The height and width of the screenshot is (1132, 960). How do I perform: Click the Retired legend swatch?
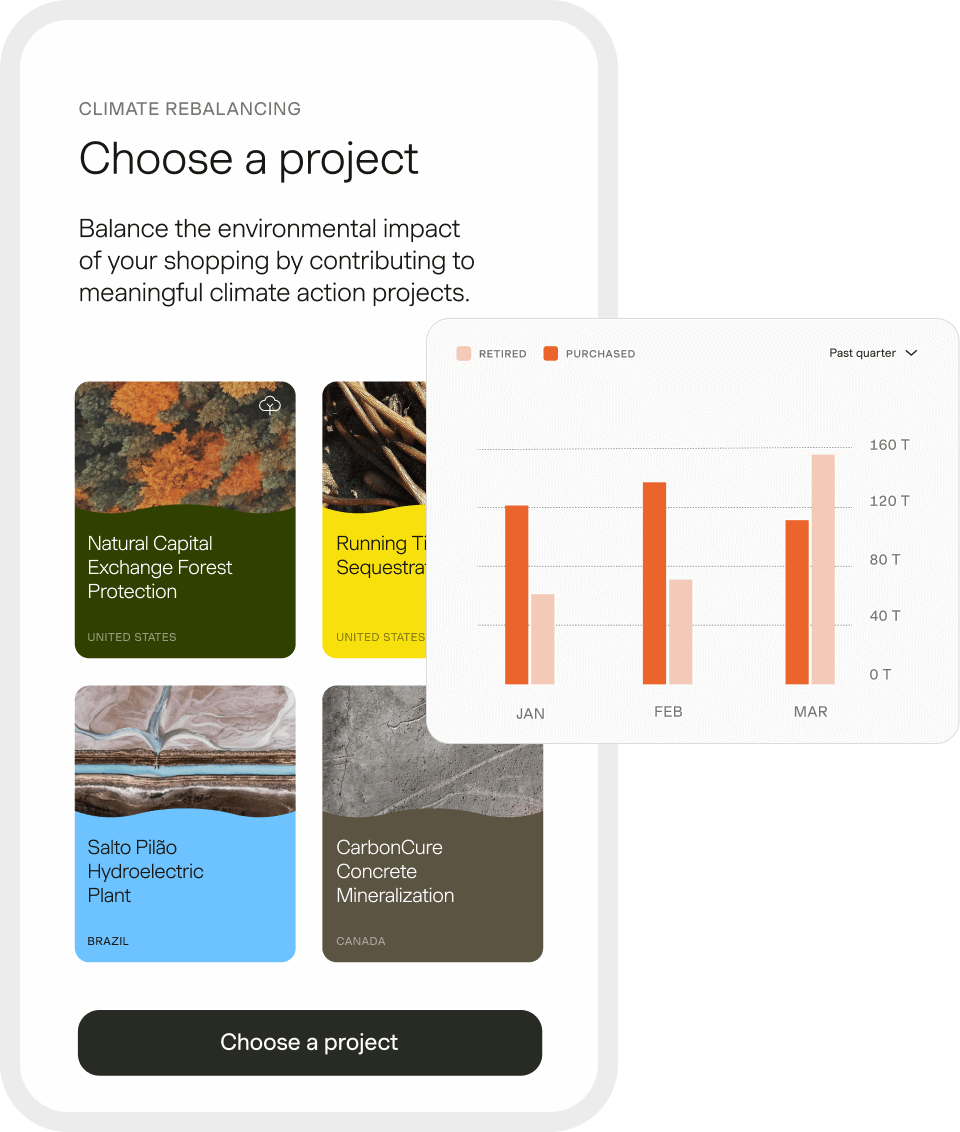click(x=464, y=353)
